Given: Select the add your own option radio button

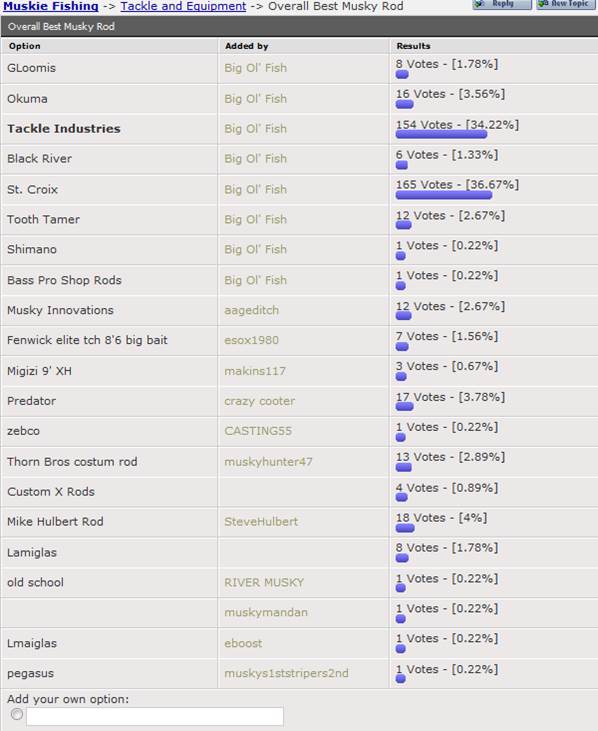Looking at the screenshot, I should 17,714.
